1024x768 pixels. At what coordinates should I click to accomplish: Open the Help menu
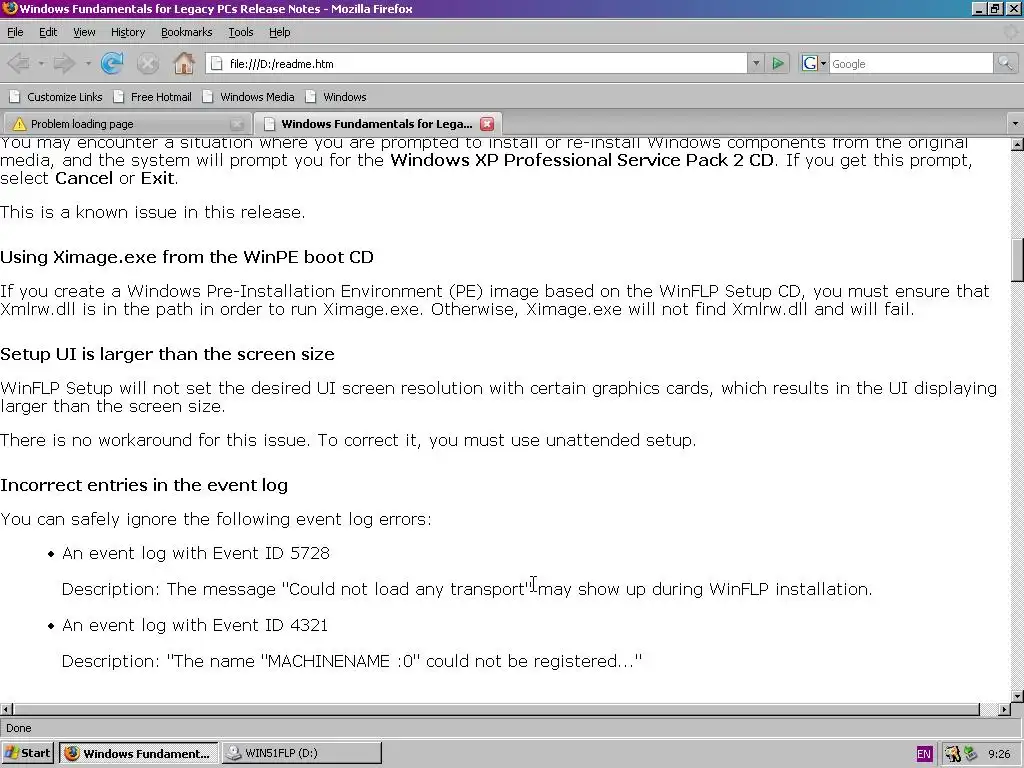pos(280,32)
